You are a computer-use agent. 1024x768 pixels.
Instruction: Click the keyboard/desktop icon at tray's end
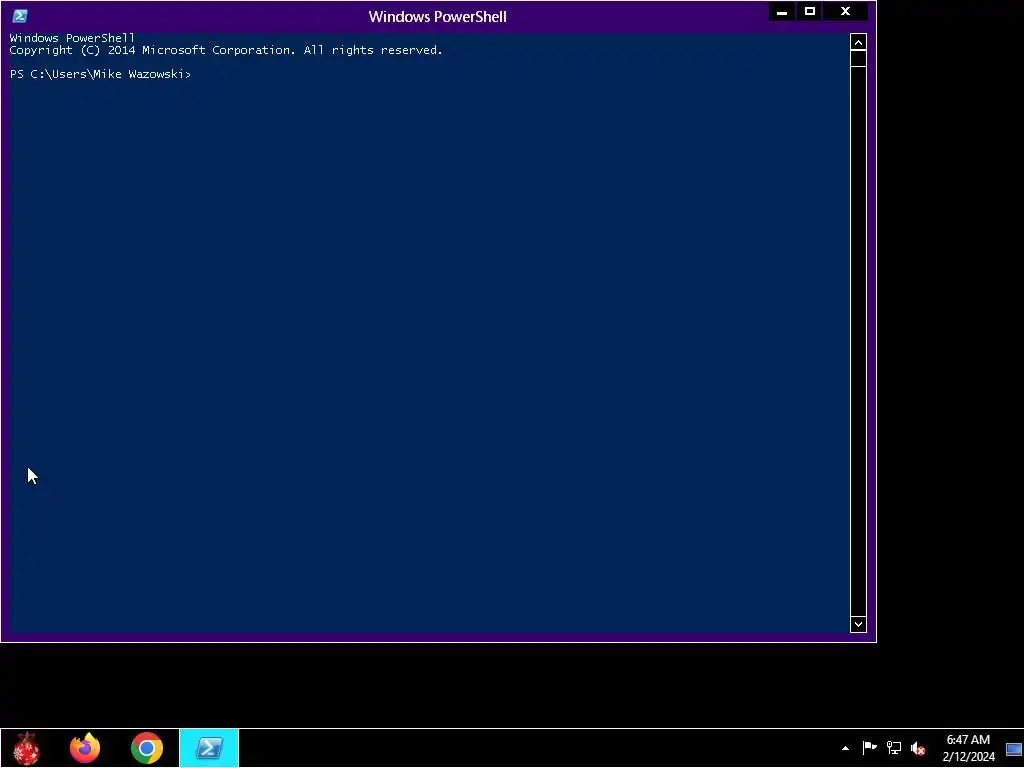click(x=1014, y=749)
